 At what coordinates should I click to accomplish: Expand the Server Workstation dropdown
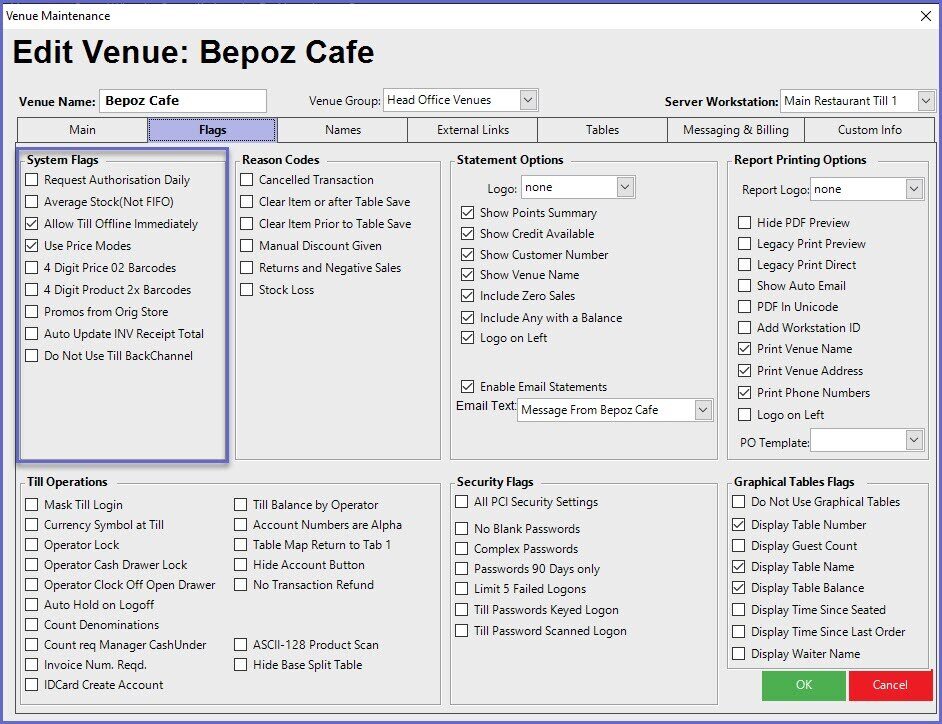click(x=925, y=101)
